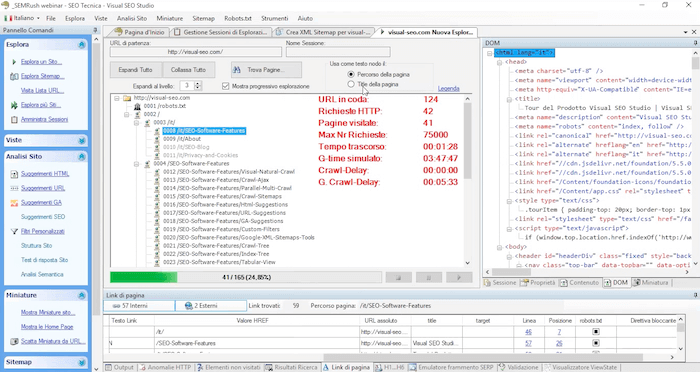Click the Amministra Sessioni icon
Screen dimensions: 700x372
tap(14, 120)
